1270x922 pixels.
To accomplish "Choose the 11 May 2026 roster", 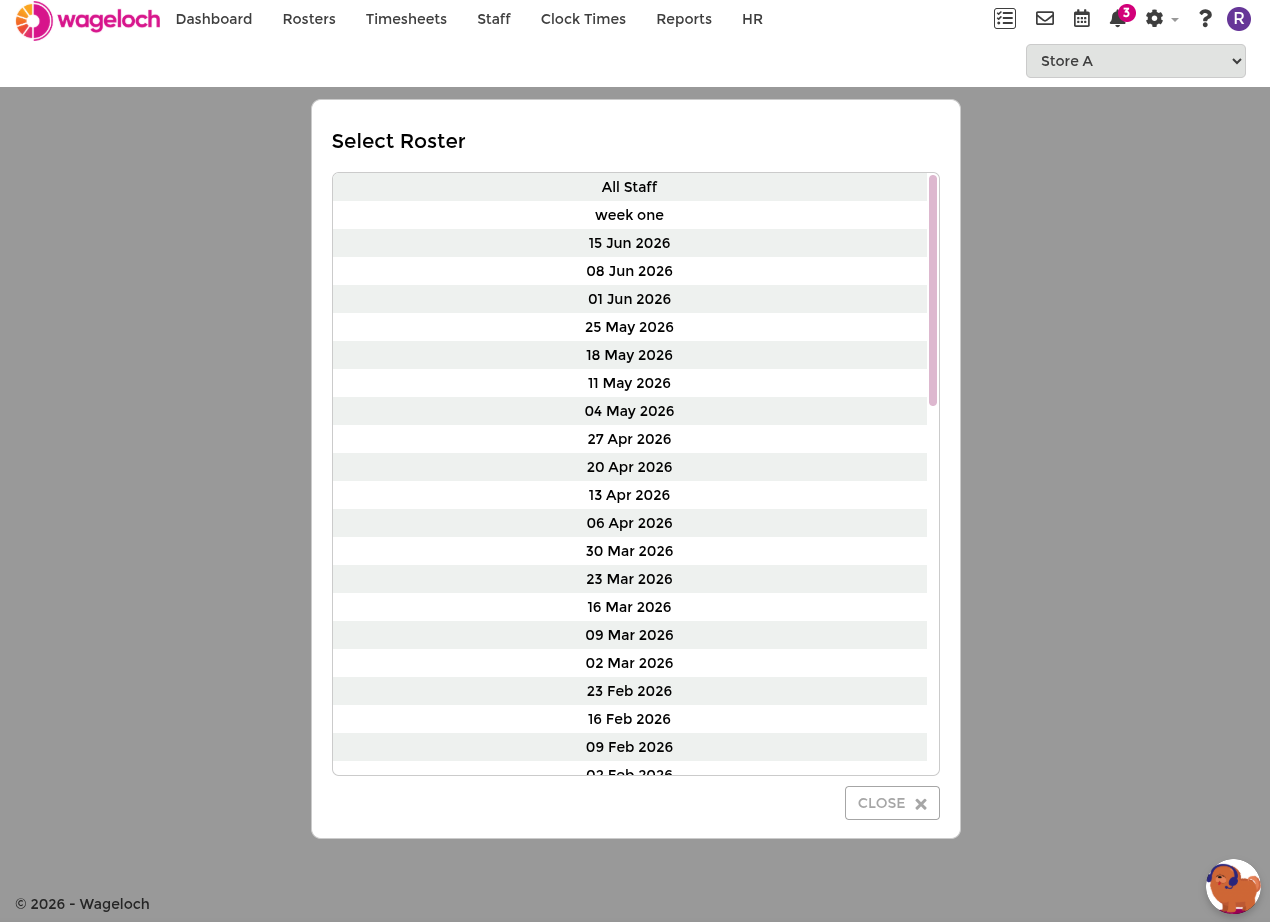I will click(630, 383).
